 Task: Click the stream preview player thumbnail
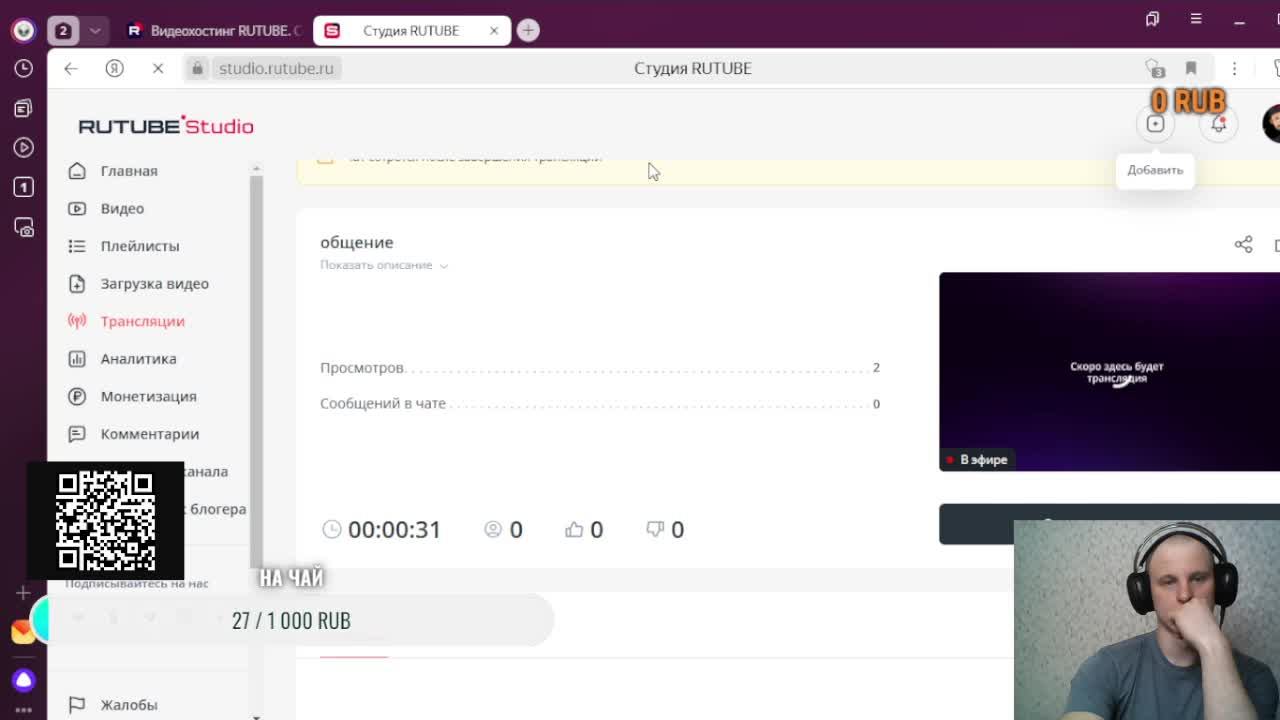coord(1109,371)
